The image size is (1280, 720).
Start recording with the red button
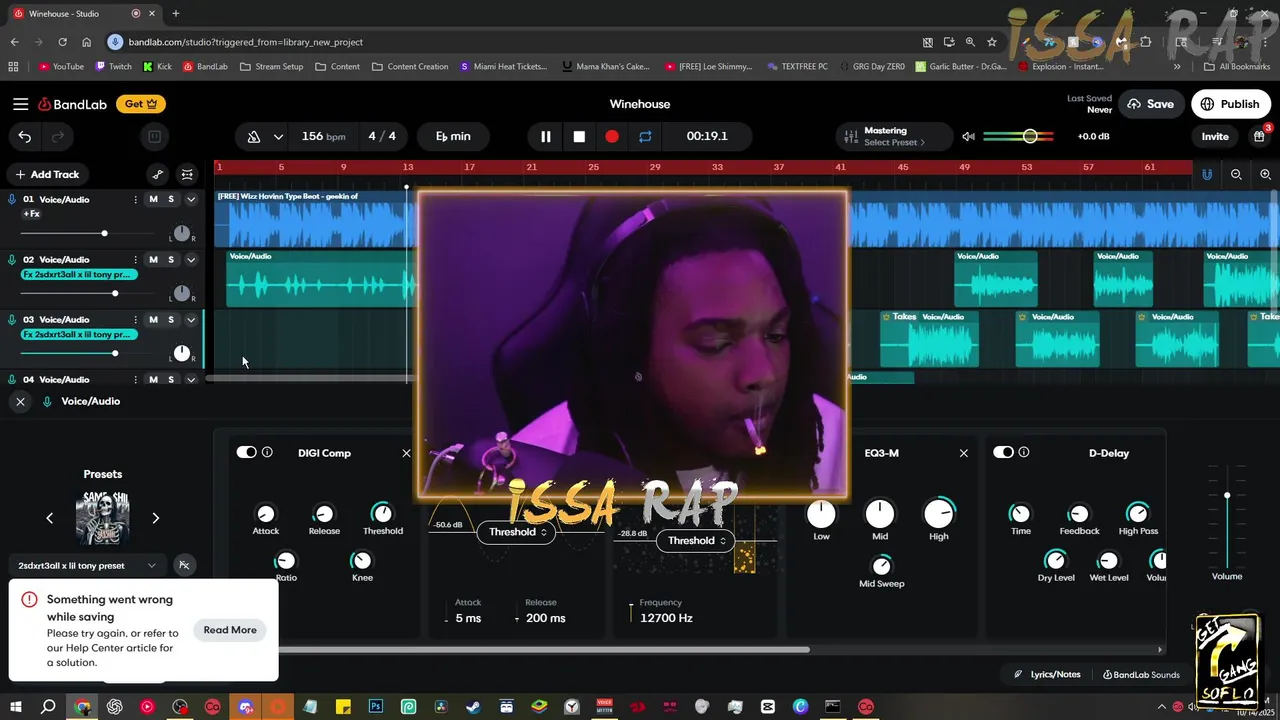[x=612, y=137]
